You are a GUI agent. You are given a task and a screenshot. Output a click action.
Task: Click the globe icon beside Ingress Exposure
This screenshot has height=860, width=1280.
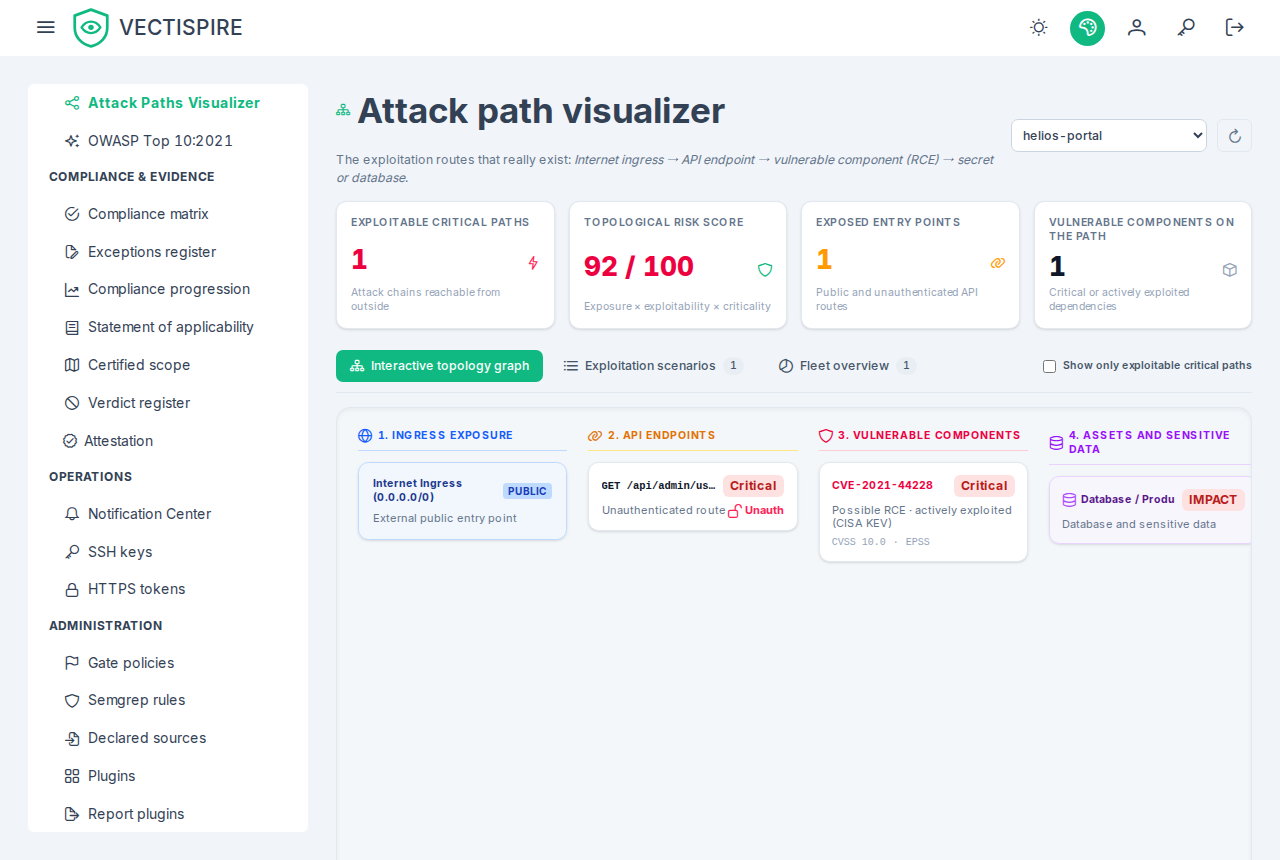coord(365,435)
